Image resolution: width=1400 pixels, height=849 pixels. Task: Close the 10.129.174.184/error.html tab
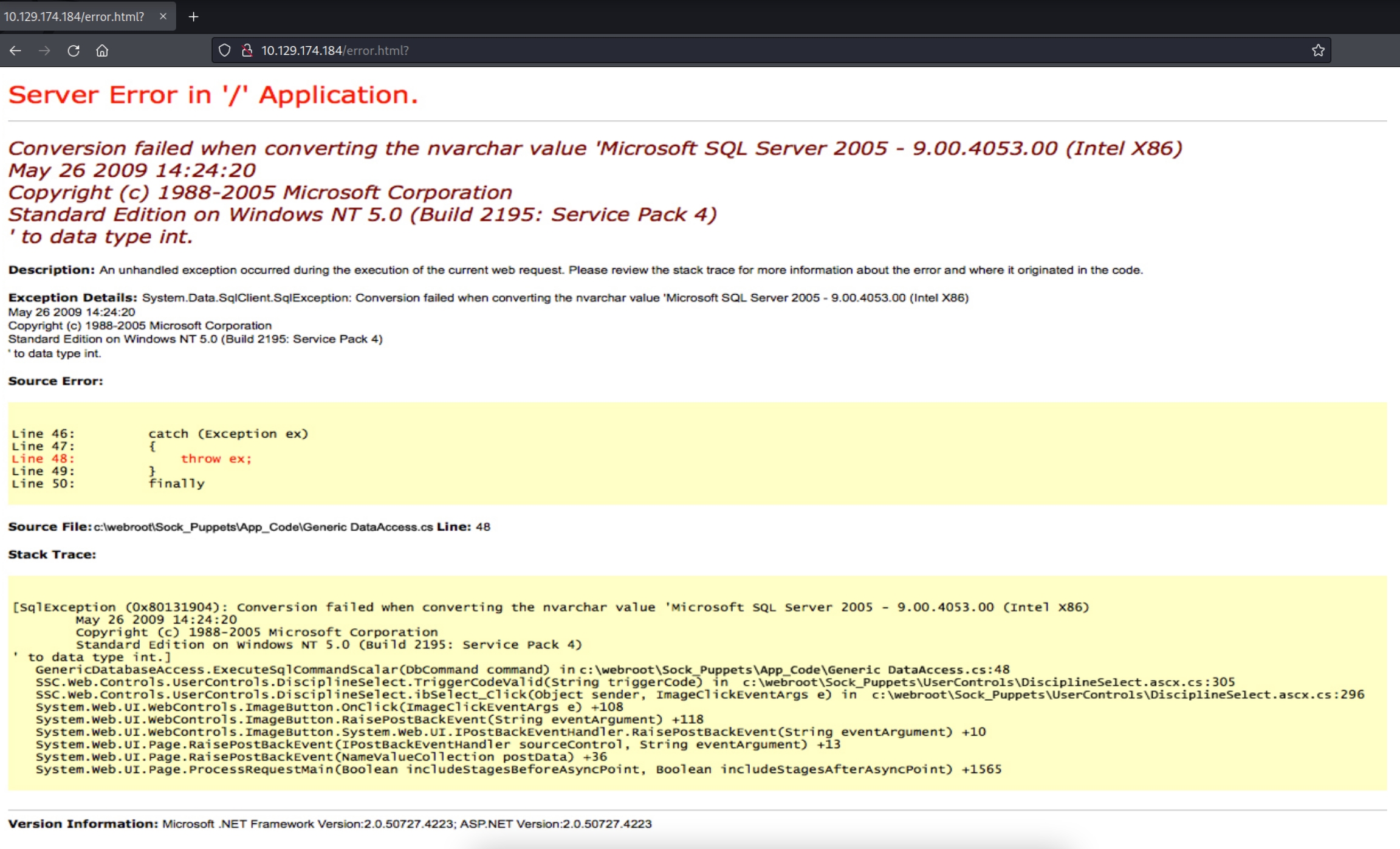tap(163, 16)
